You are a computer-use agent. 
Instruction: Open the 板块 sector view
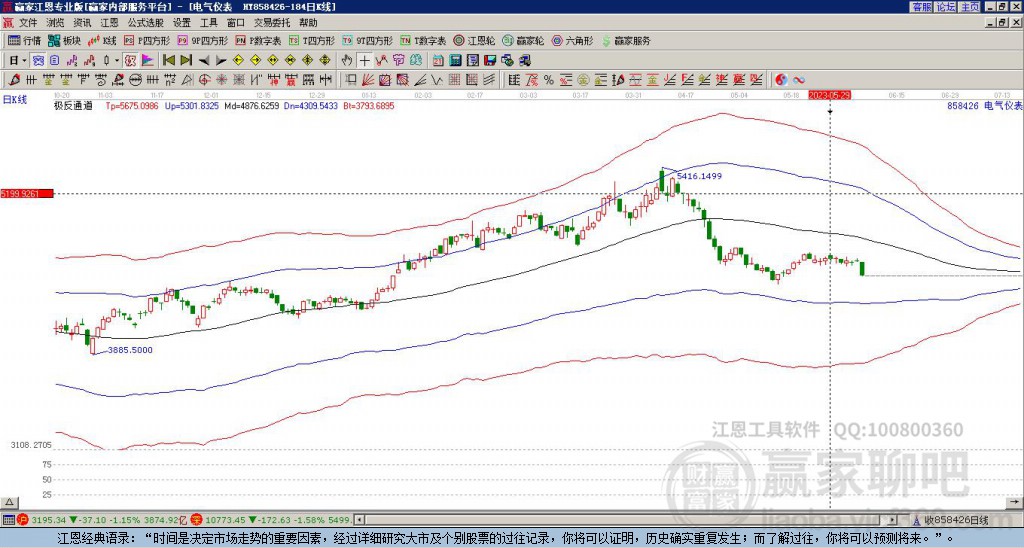point(64,40)
